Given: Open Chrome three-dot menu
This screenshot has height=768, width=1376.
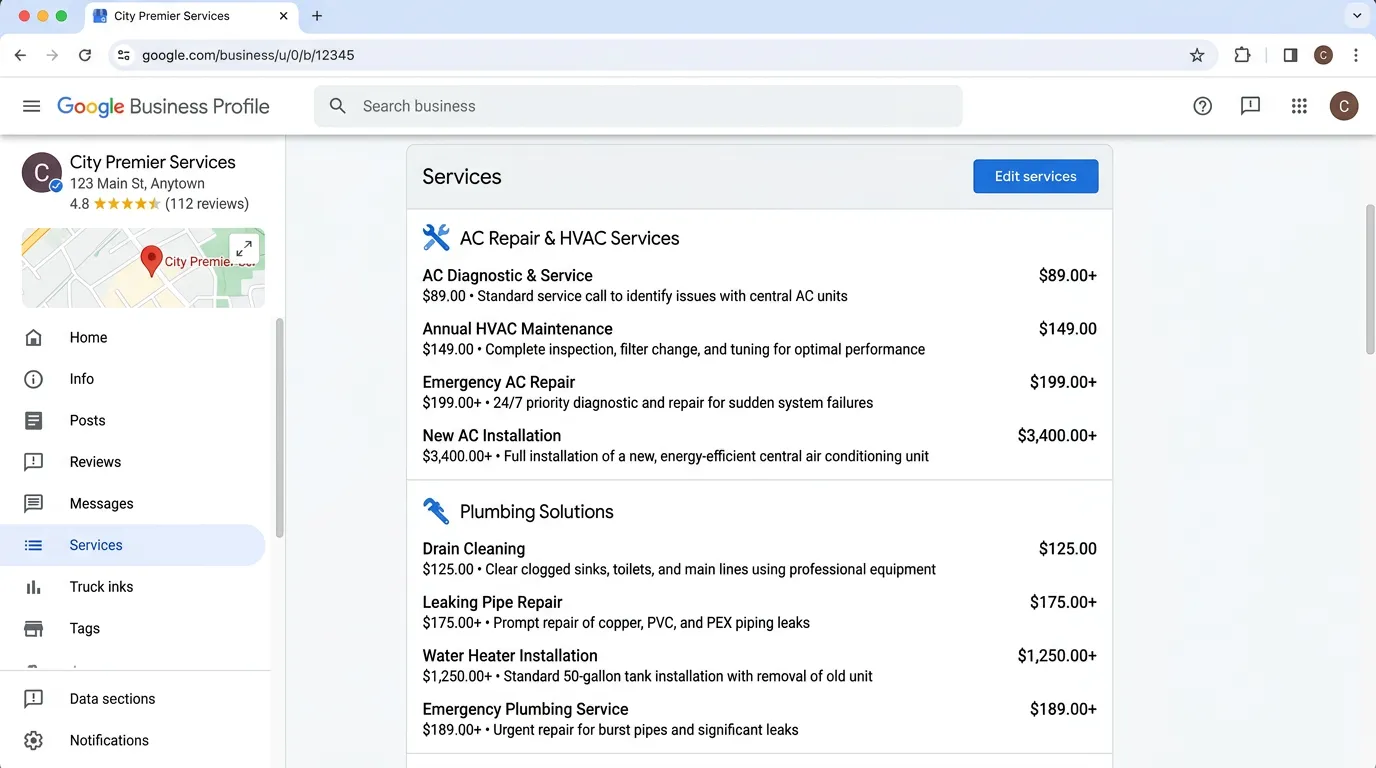Looking at the screenshot, I should [1356, 55].
